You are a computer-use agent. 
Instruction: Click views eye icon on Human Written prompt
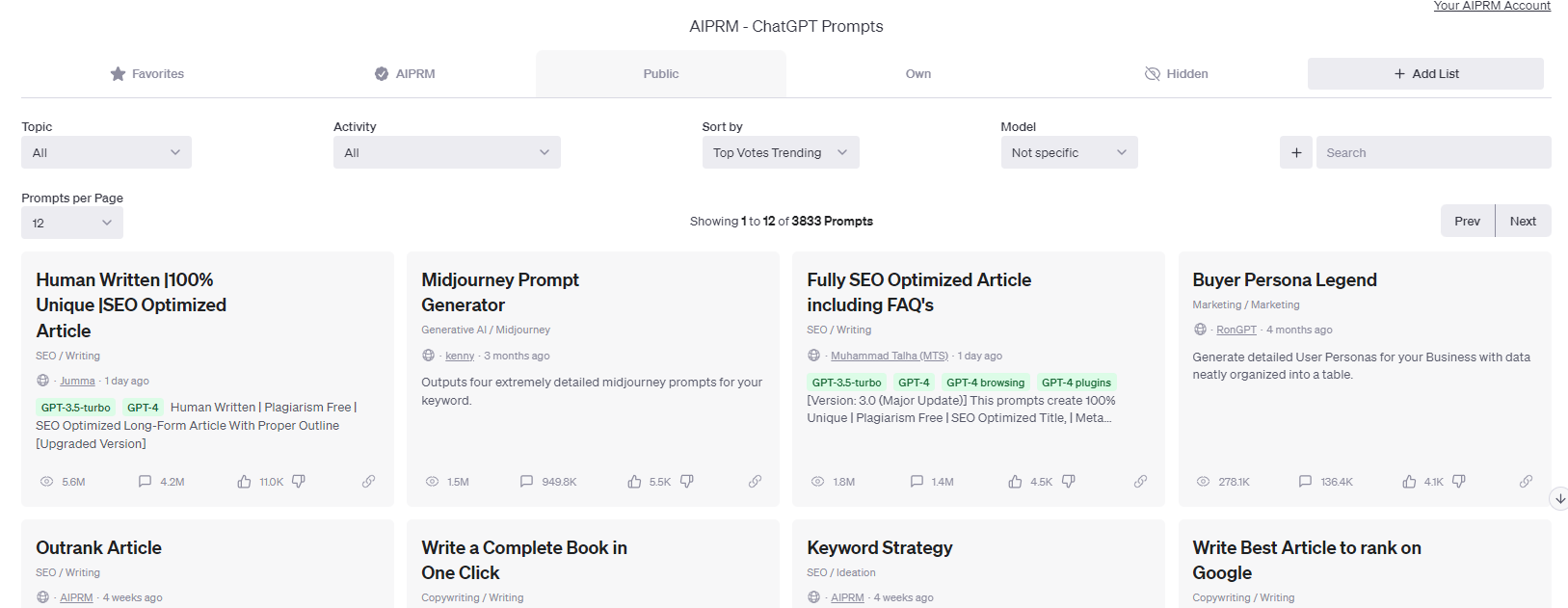46,481
